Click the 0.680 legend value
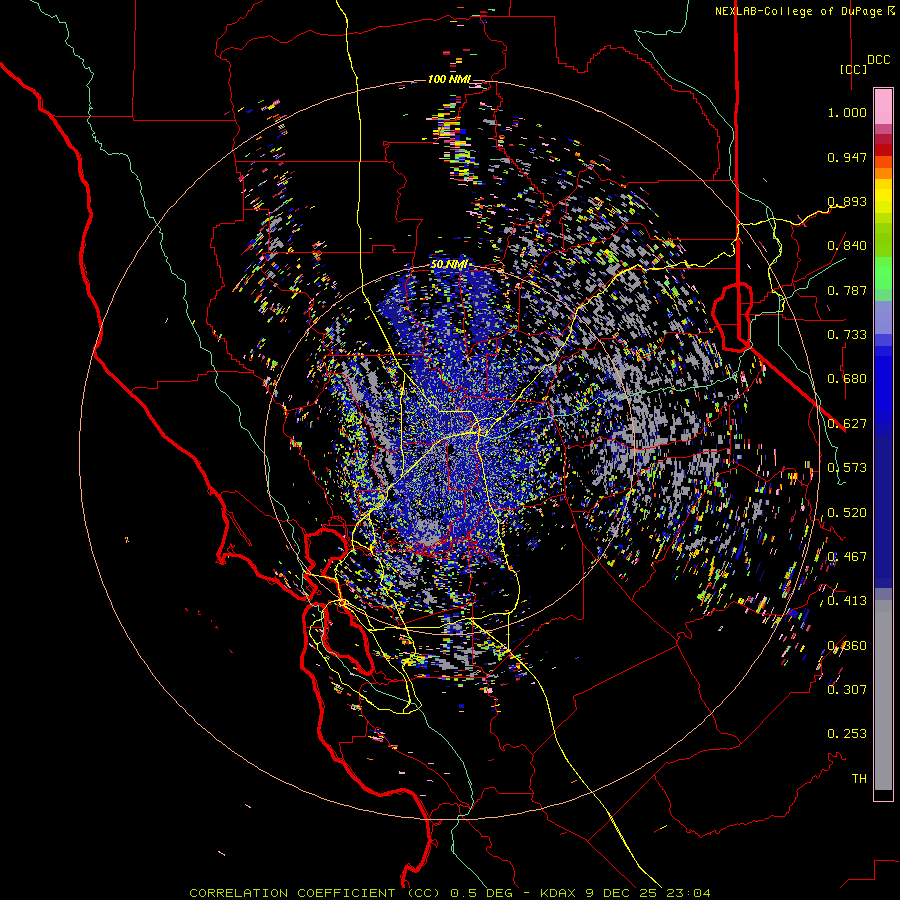900x900 pixels. click(x=847, y=379)
